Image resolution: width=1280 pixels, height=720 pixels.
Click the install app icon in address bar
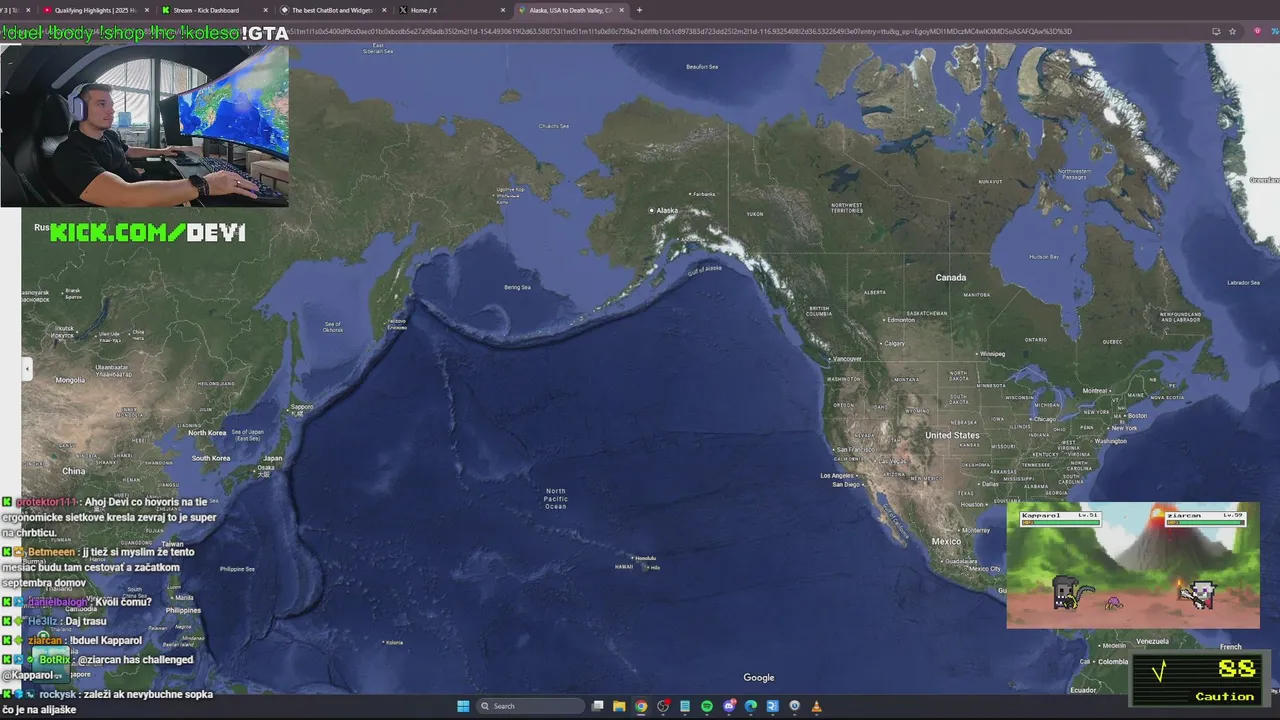[x=1216, y=31]
